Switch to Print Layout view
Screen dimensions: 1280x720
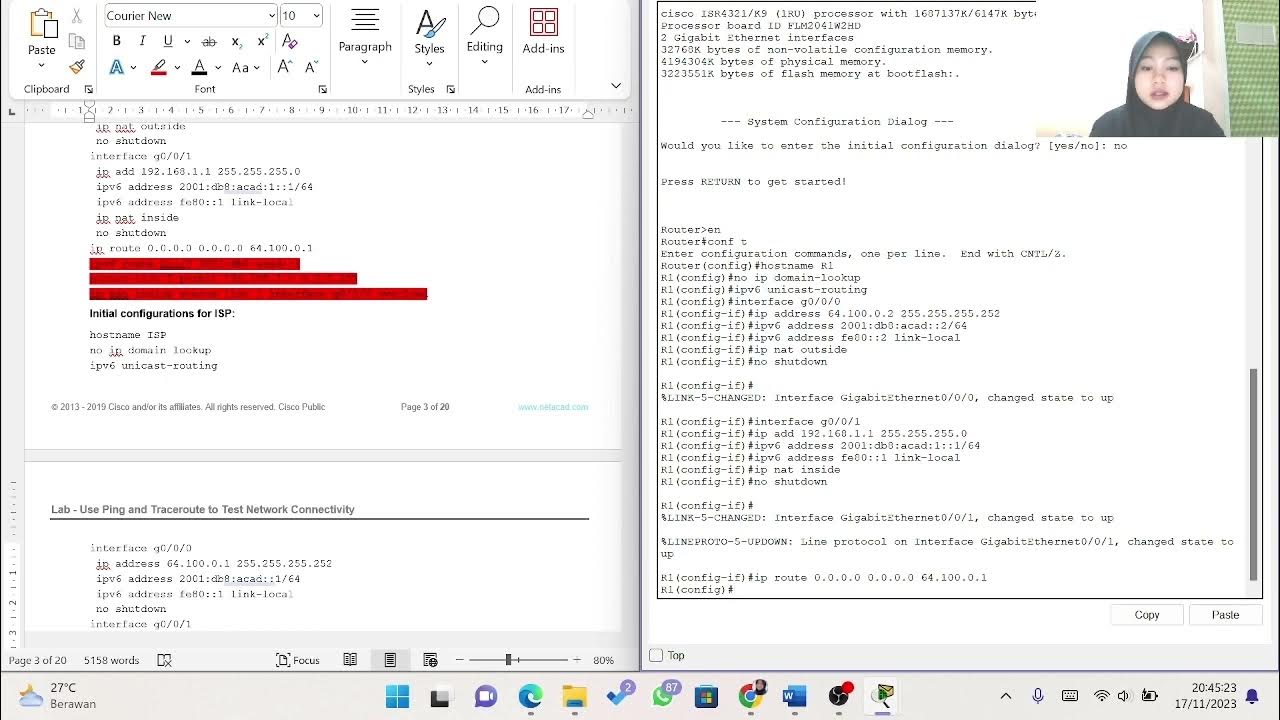tap(390, 660)
